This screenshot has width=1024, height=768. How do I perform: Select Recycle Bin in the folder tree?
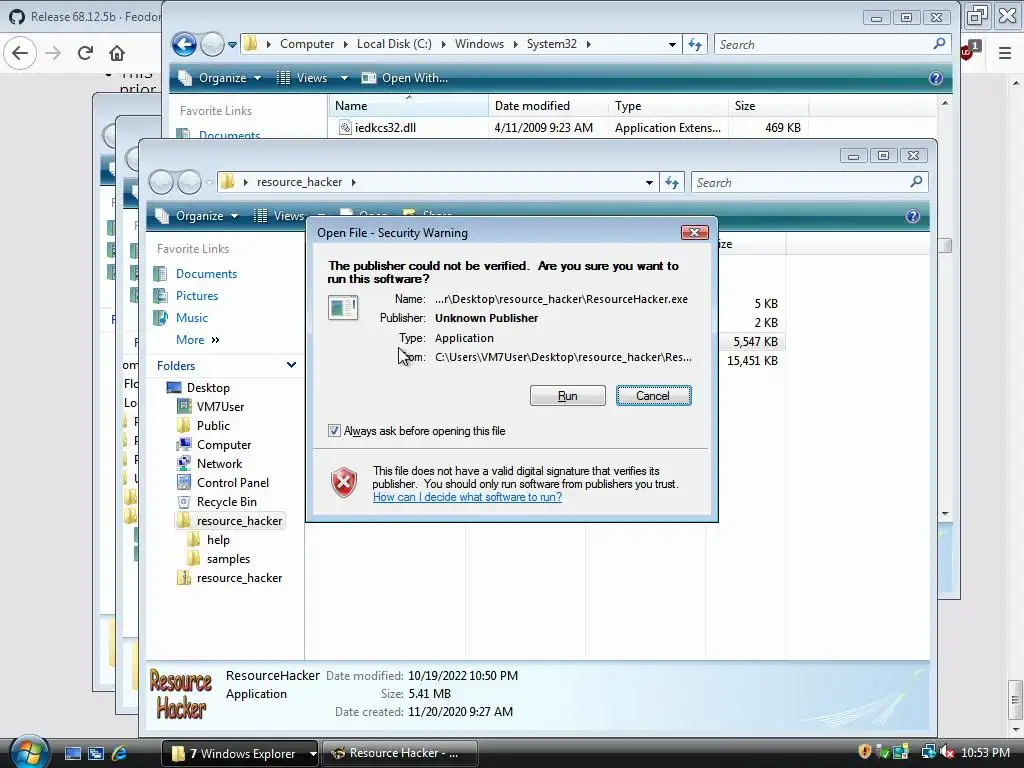click(227, 502)
